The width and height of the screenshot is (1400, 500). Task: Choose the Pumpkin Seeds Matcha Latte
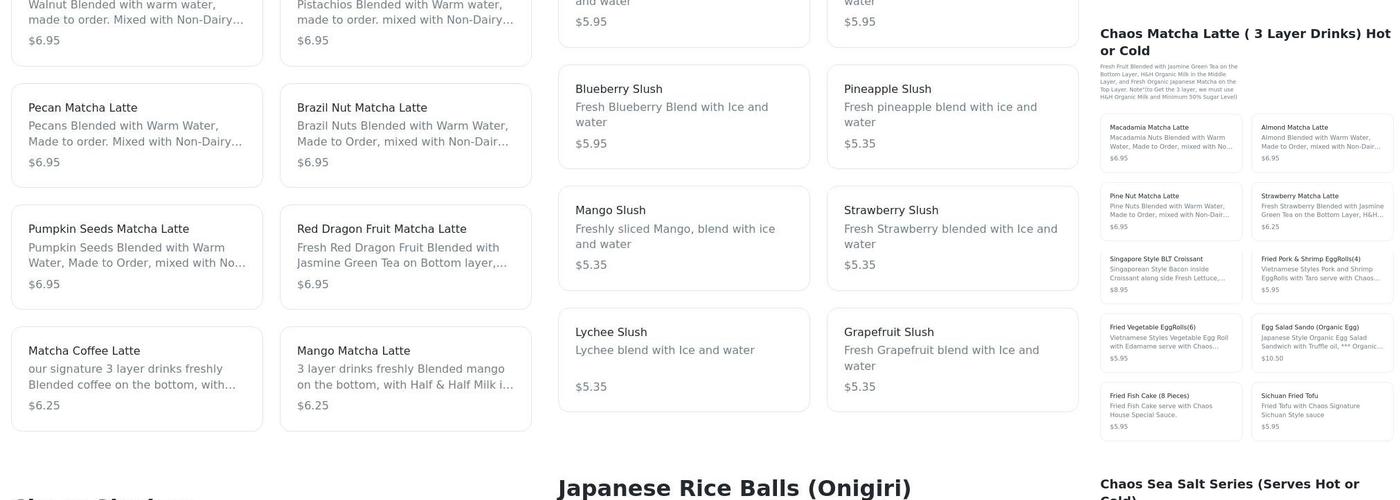[137, 257]
